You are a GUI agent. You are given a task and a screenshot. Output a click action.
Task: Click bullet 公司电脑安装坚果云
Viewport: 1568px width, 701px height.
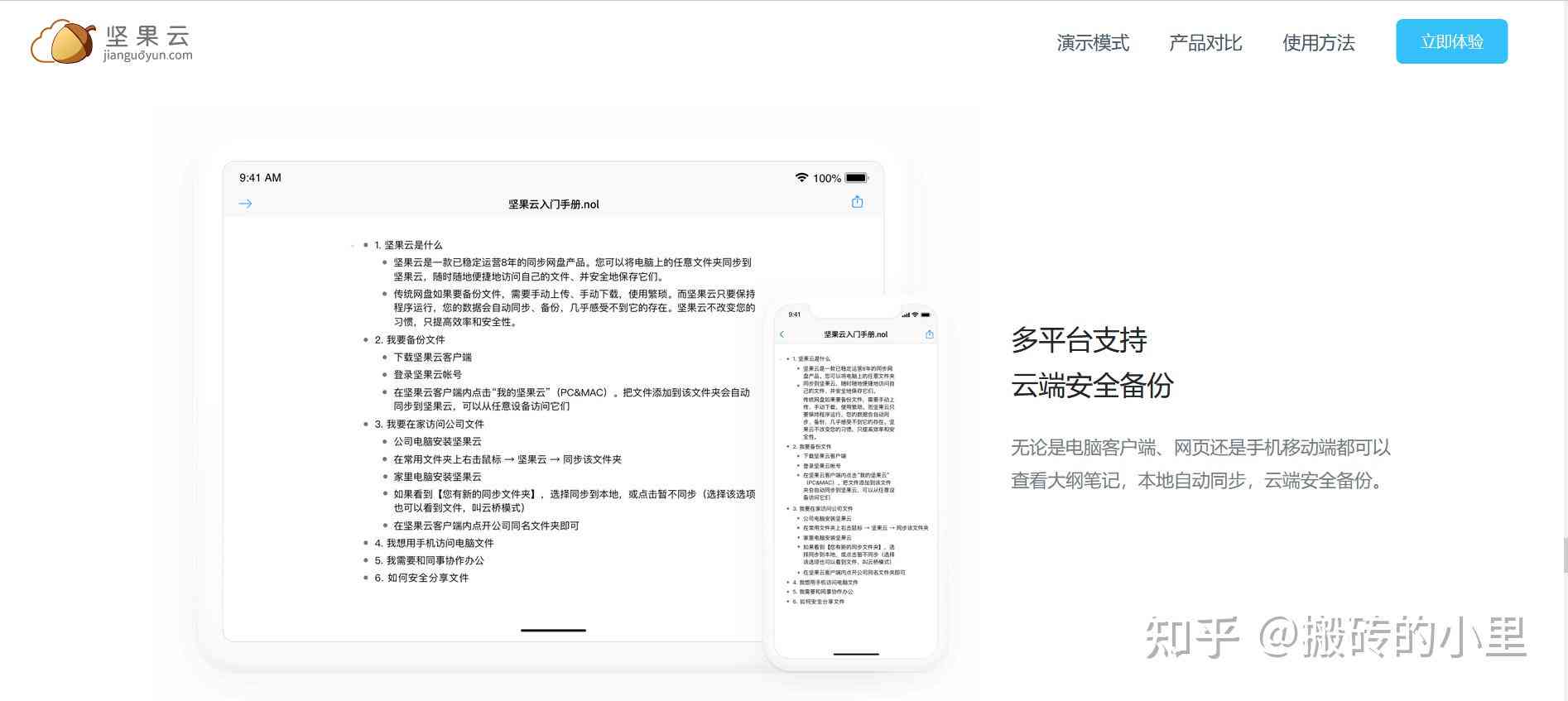[437, 441]
